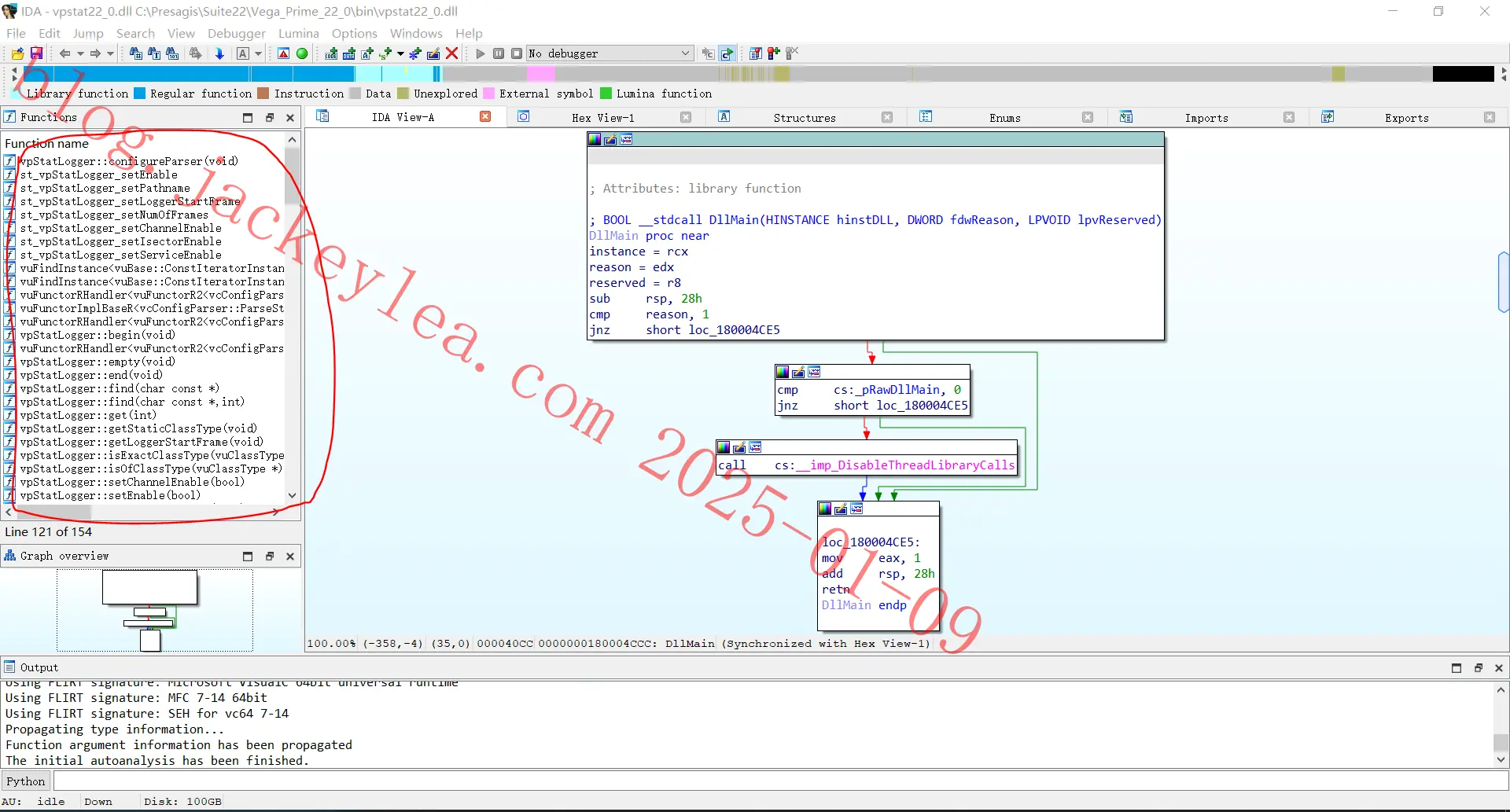Click the color icon on DllMain node
The height and width of the screenshot is (812, 1510).
tap(595, 139)
